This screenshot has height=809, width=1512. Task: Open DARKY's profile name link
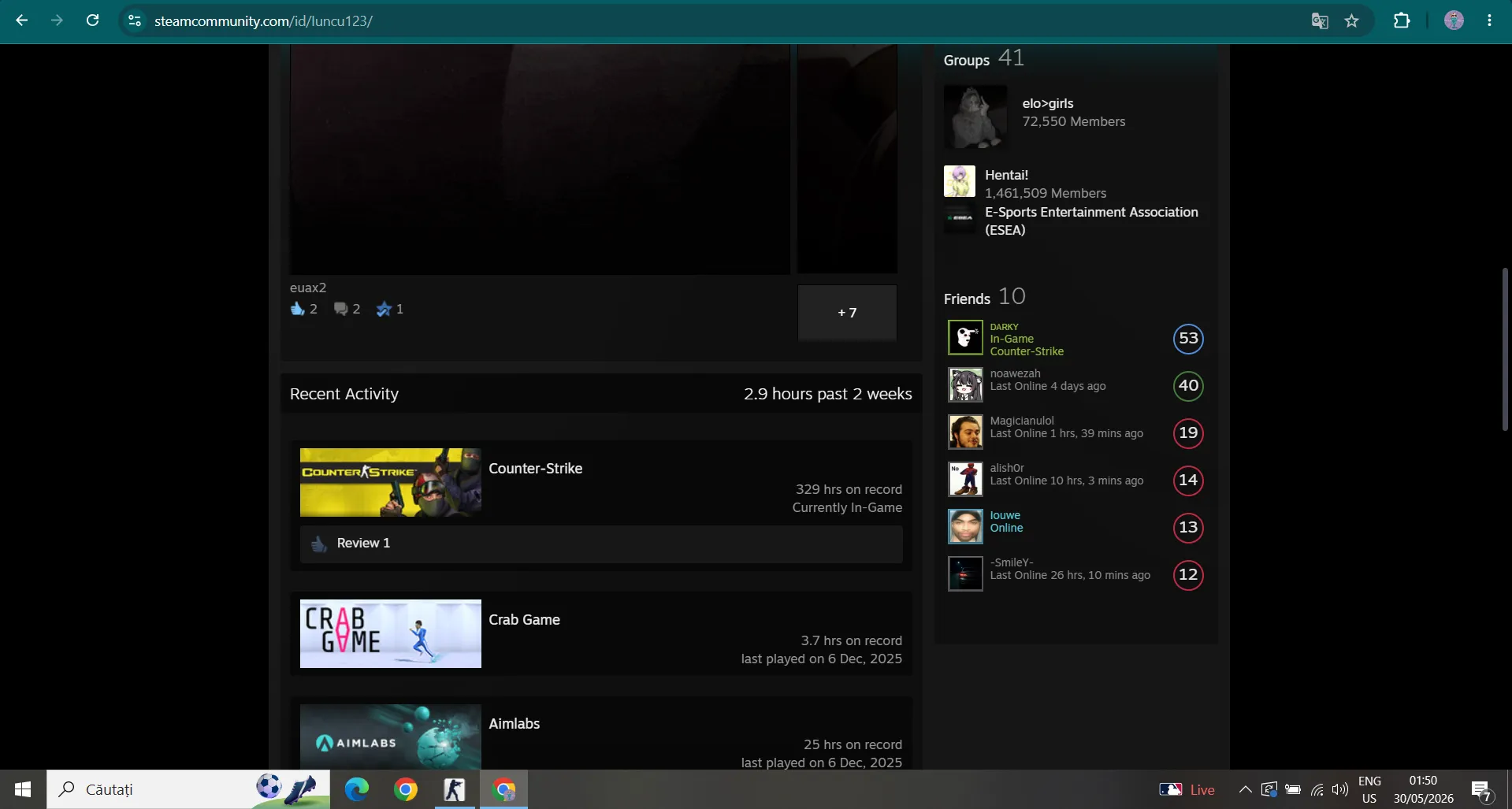click(x=1005, y=327)
